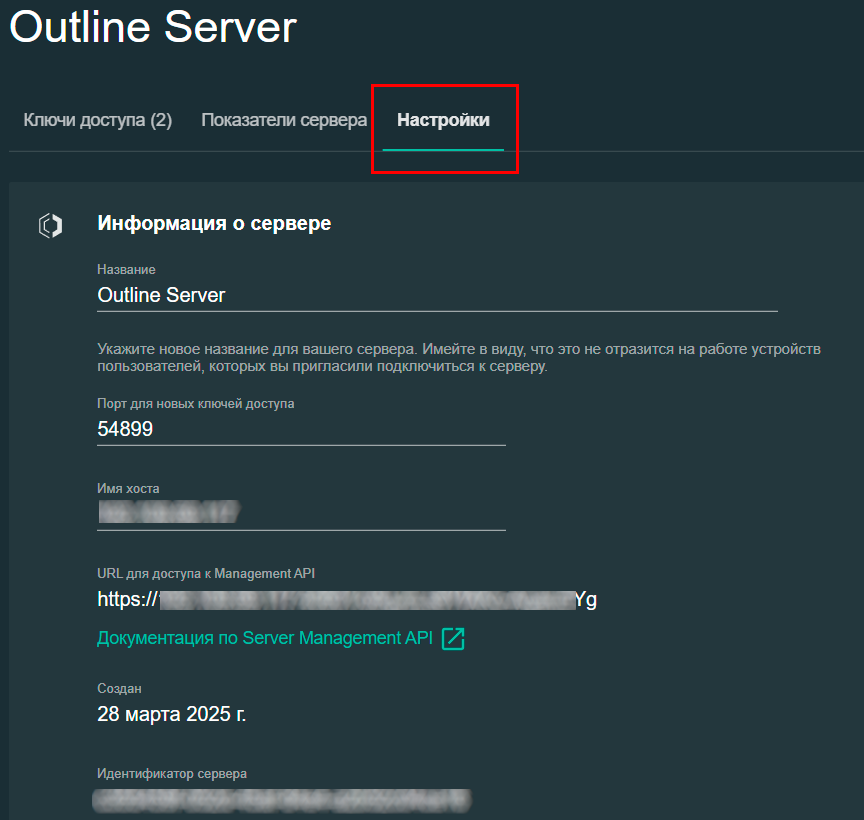The height and width of the screenshot is (820, 864).
Task: Click the Информация о сервере heading
Action: (214, 223)
